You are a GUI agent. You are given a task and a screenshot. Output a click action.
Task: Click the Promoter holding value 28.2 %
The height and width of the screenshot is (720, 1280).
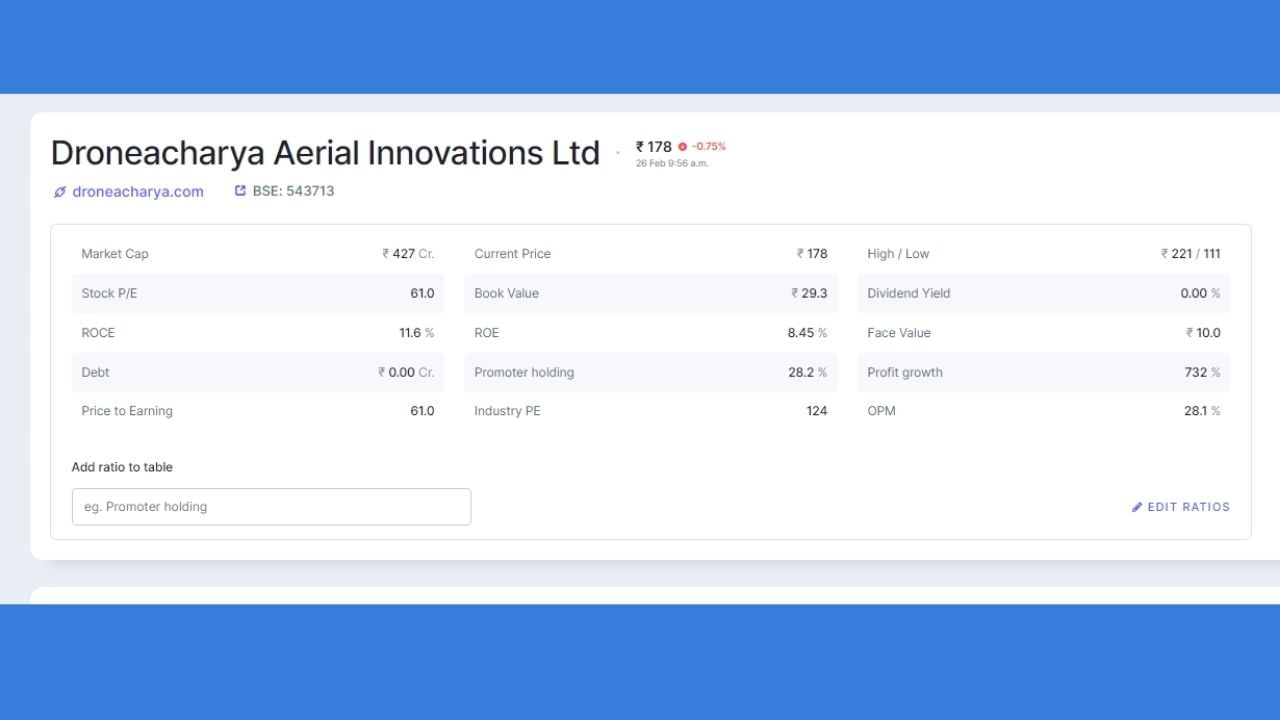[808, 372]
